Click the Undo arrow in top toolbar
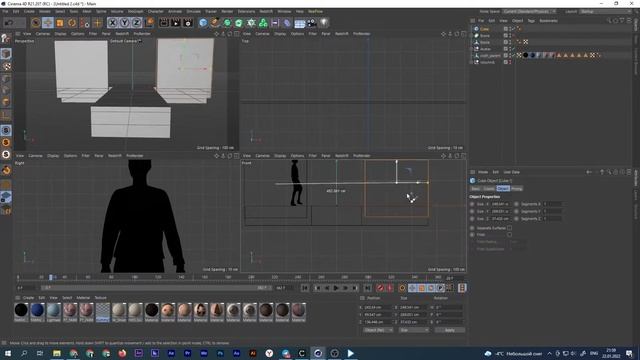 tap(8, 23)
